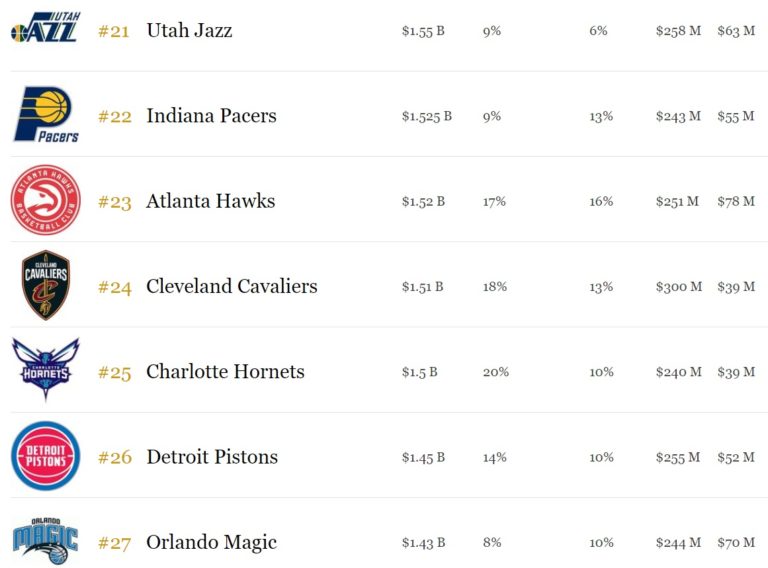Click the Utah Jazz logo
This screenshot has width=768, height=568.
point(45,28)
